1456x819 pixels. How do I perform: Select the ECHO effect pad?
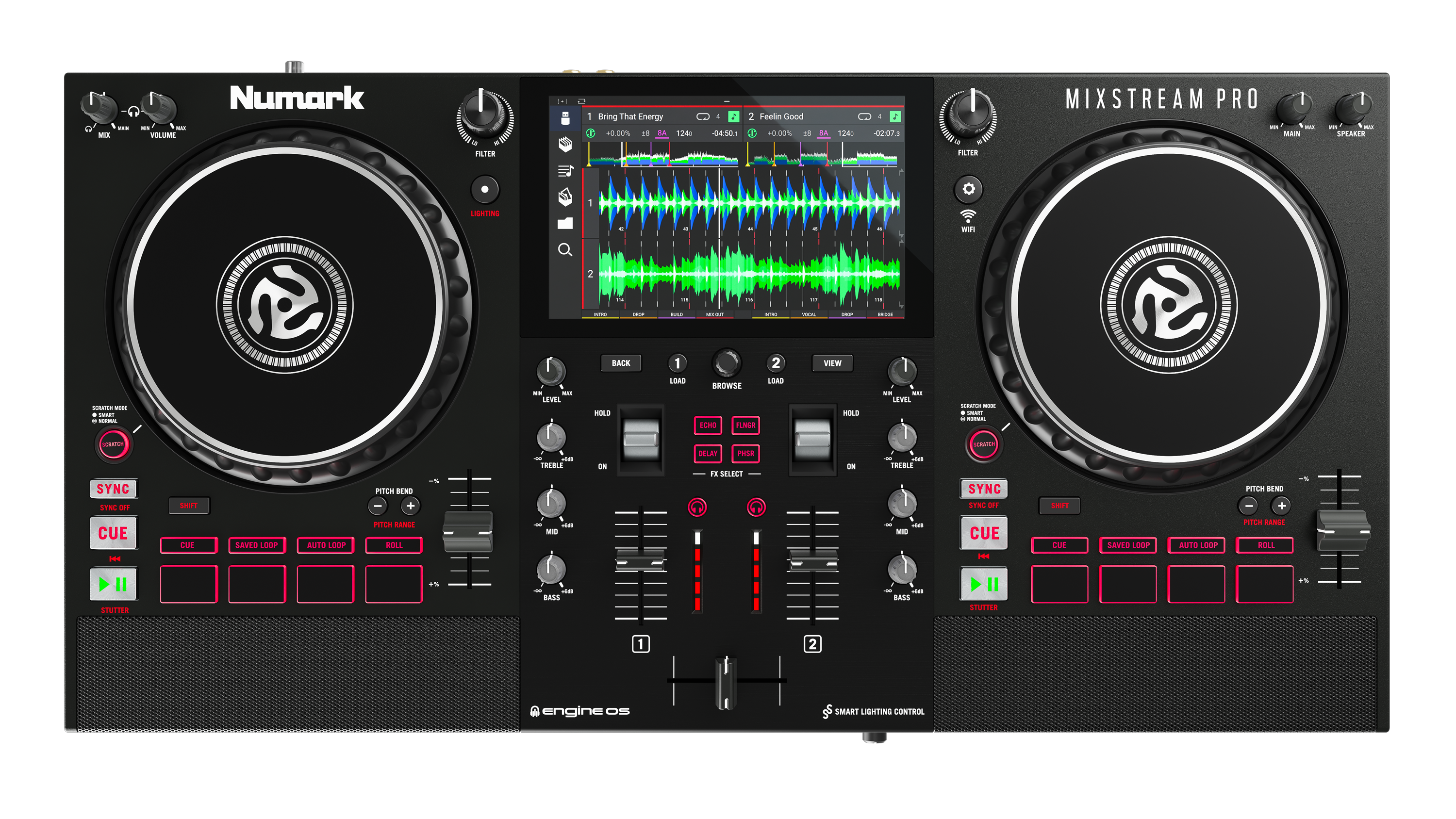click(708, 426)
